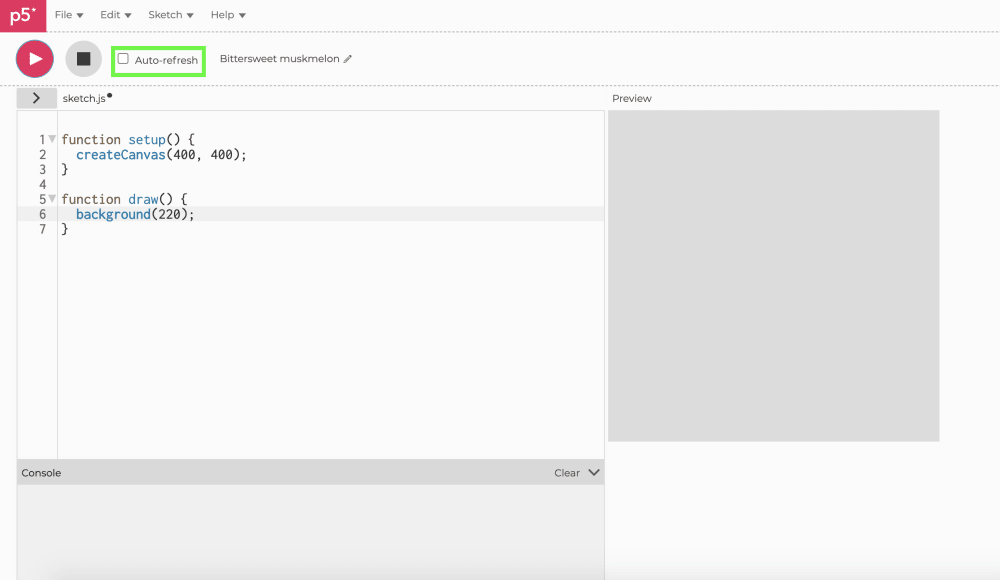Select the sketch.js file tab
The width and height of the screenshot is (1000, 580).
(x=84, y=98)
